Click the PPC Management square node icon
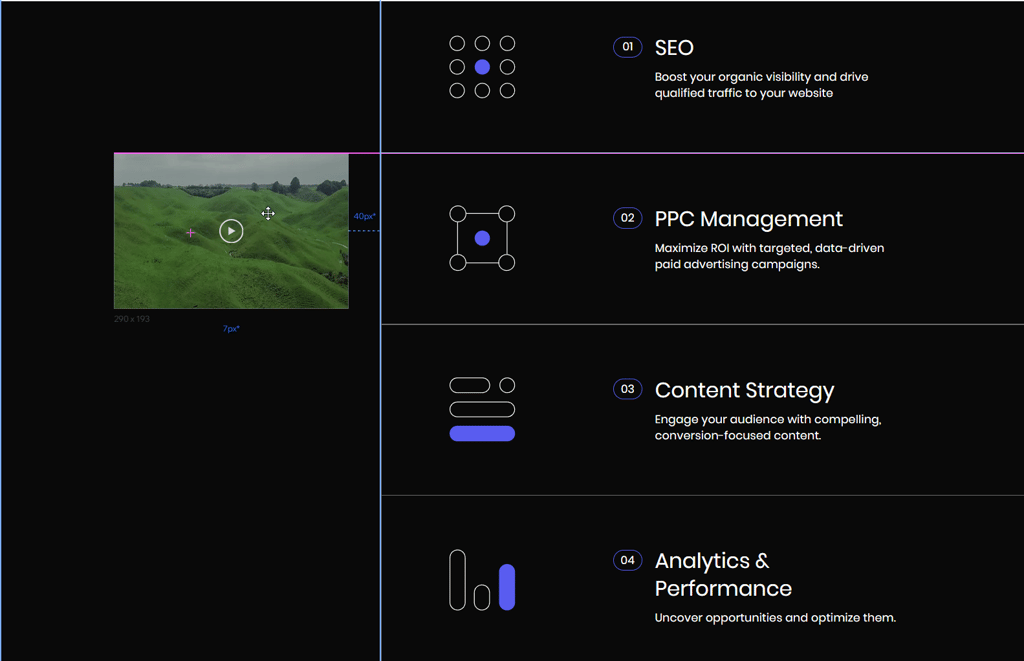The height and width of the screenshot is (661, 1024). pos(482,238)
